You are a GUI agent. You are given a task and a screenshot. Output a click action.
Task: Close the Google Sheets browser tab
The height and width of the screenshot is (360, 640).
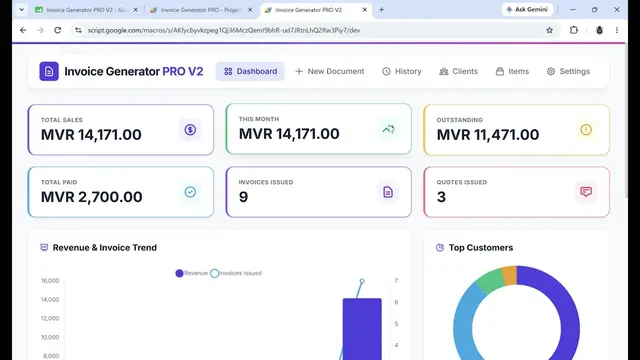point(136,9)
